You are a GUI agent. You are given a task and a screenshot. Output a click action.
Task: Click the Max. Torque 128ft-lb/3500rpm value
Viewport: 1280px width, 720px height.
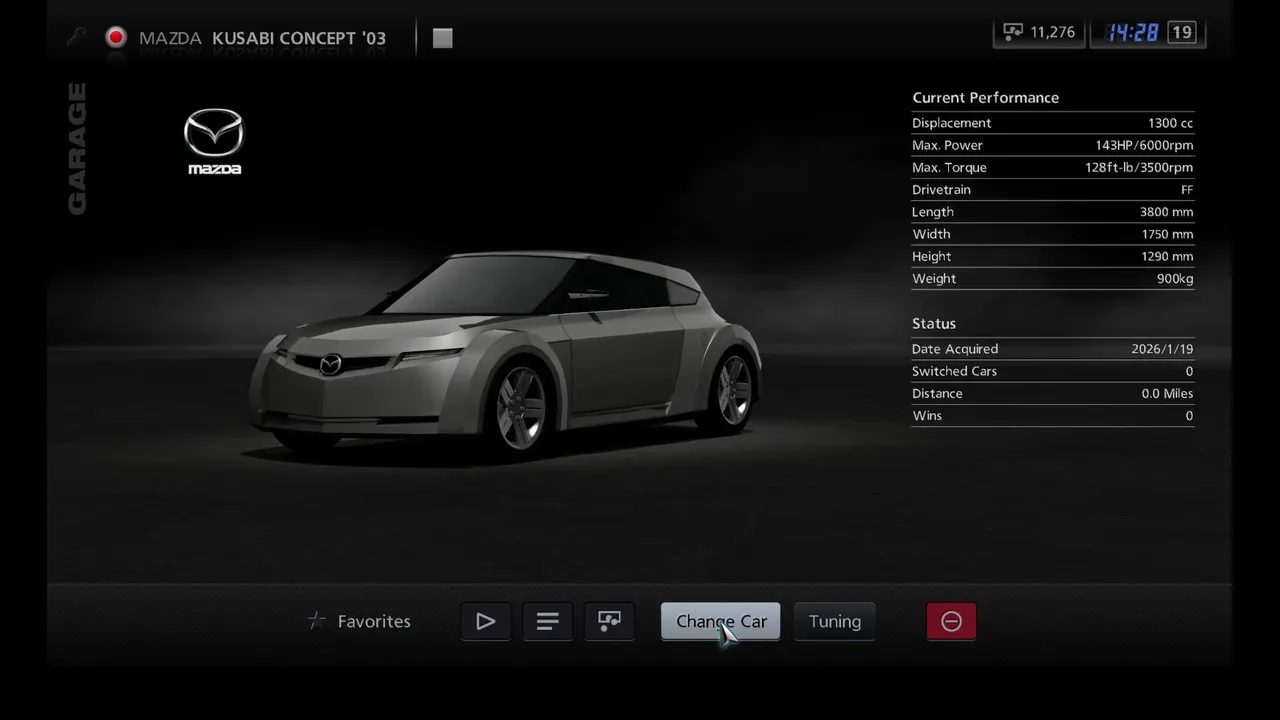1139,167
